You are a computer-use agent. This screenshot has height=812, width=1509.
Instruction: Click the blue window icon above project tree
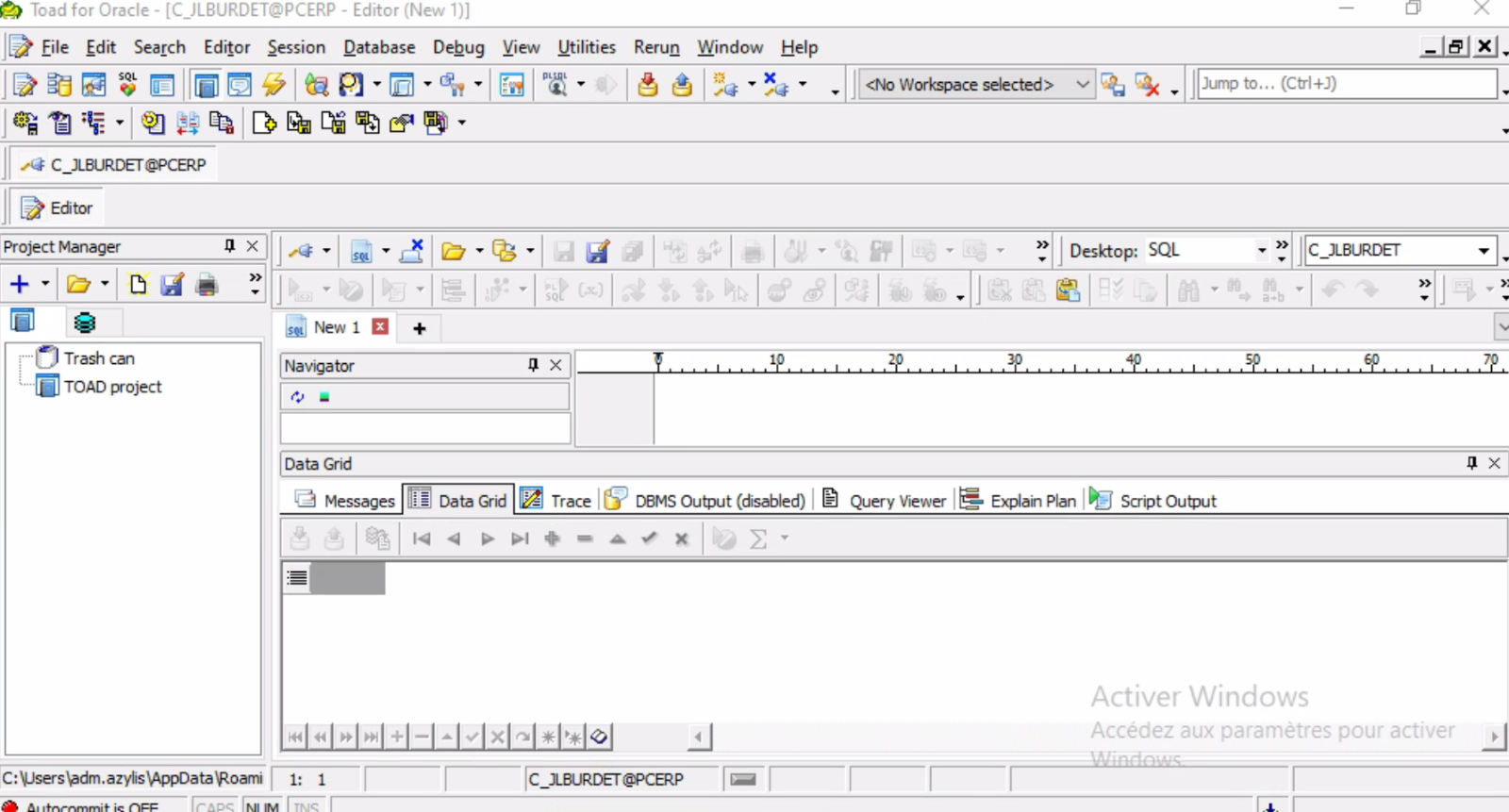[23, 322]
